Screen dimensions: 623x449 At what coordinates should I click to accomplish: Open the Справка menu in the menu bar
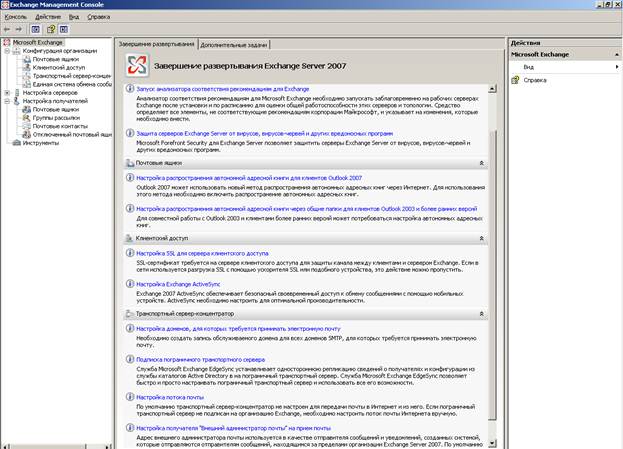[x=99, y=17]
